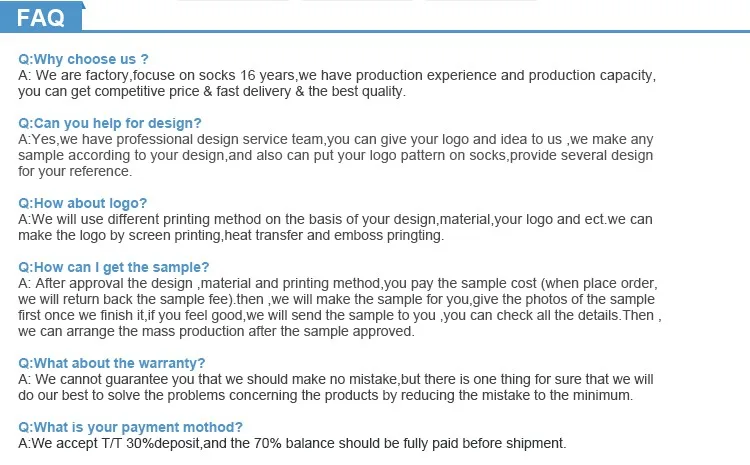The image size is (750, 465).
Task: Click the line about competitive price and fast delivery
Action: (212, 92)
